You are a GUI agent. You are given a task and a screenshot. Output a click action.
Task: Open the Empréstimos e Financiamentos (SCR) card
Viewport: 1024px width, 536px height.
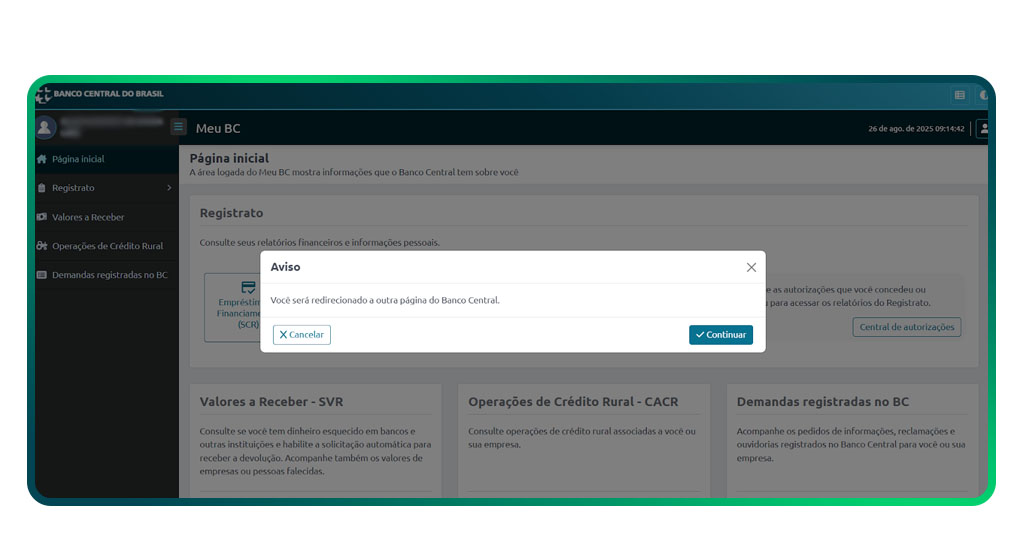tap(233, 307)
